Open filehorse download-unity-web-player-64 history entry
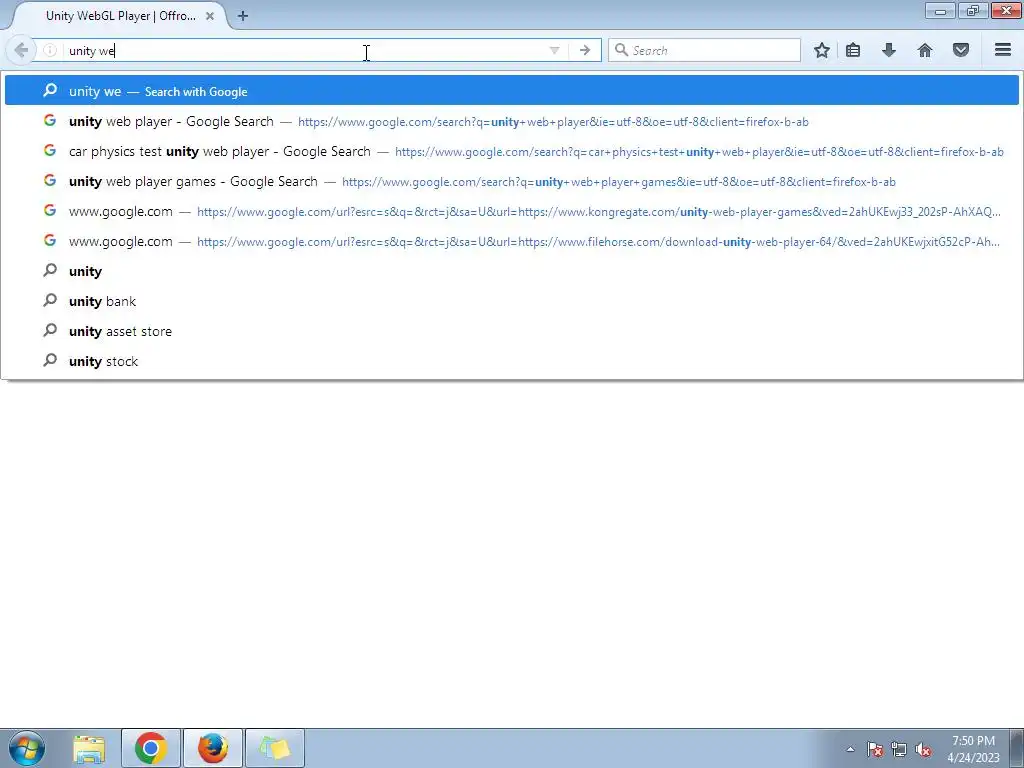 [511, 242]
